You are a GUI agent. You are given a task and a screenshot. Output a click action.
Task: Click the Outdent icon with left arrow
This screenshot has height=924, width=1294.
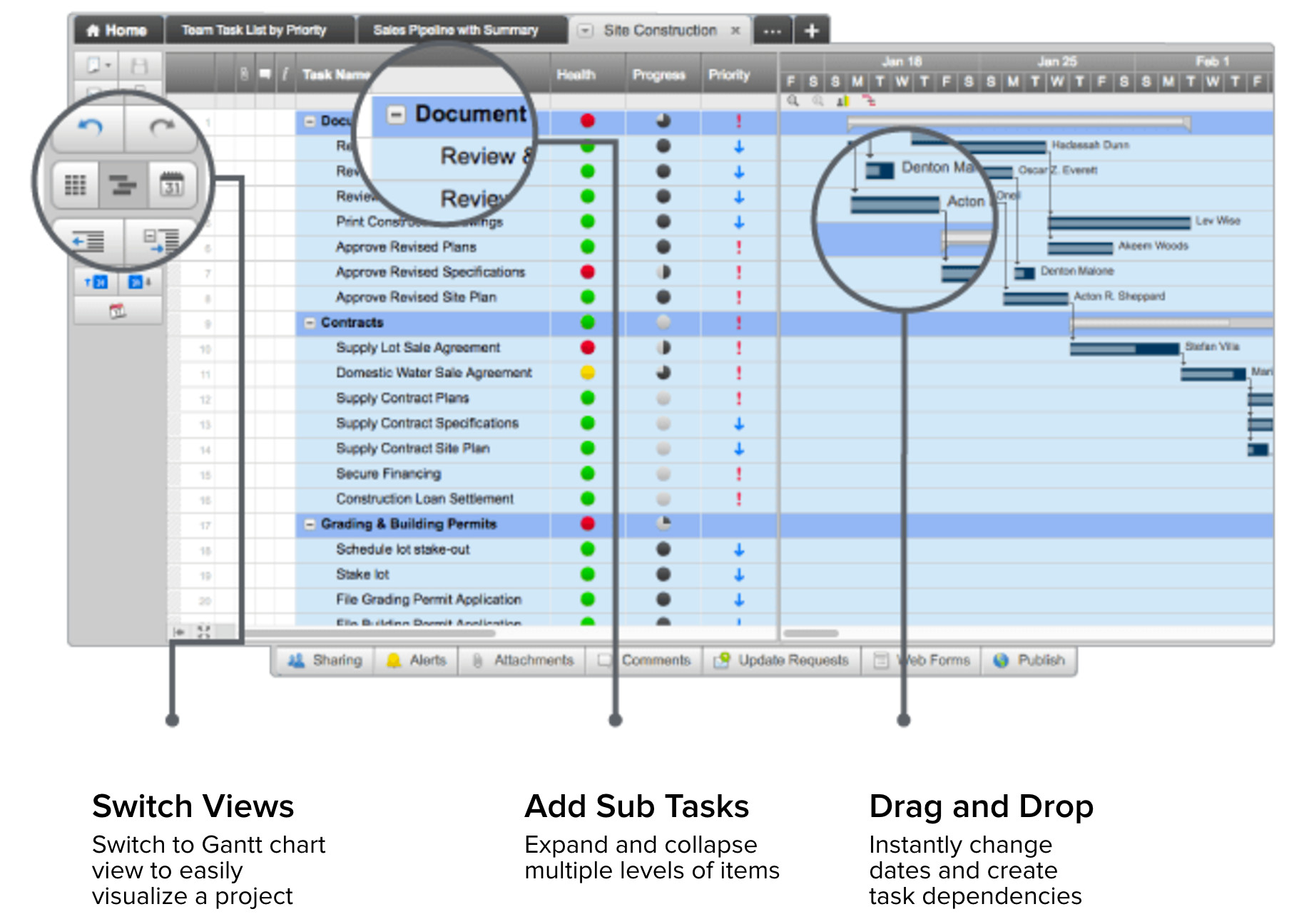click(x=88, y=241)
